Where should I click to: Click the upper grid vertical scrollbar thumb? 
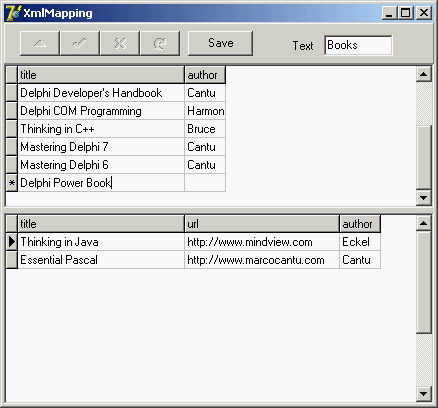[x=424, y=158]
